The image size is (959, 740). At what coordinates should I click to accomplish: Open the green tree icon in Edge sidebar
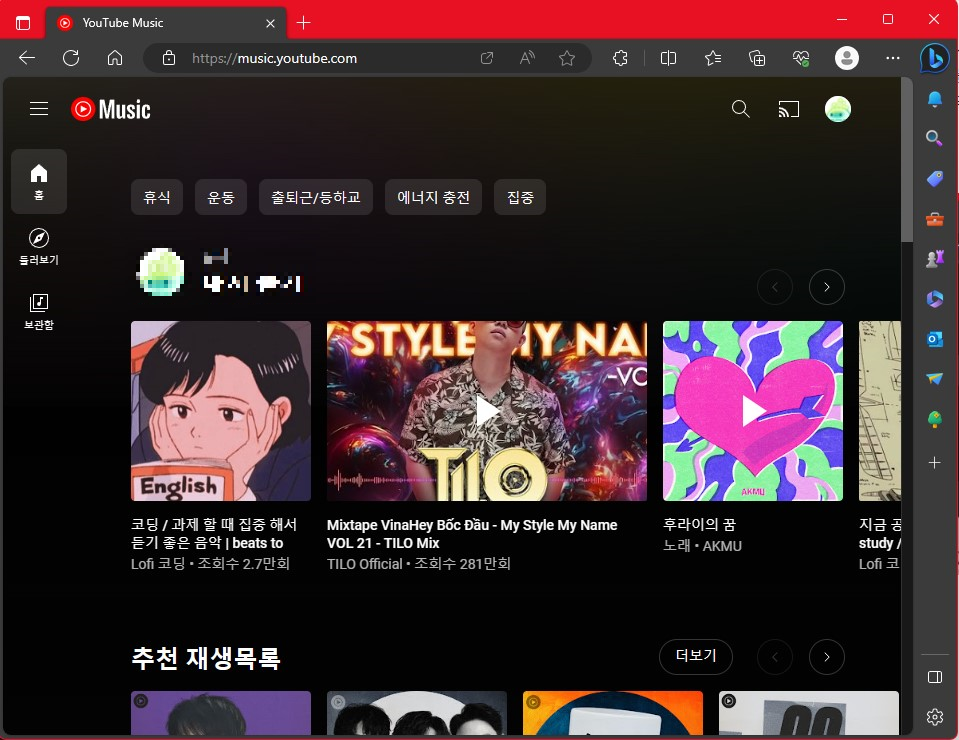pyautogui.click(x=935, y=419)
